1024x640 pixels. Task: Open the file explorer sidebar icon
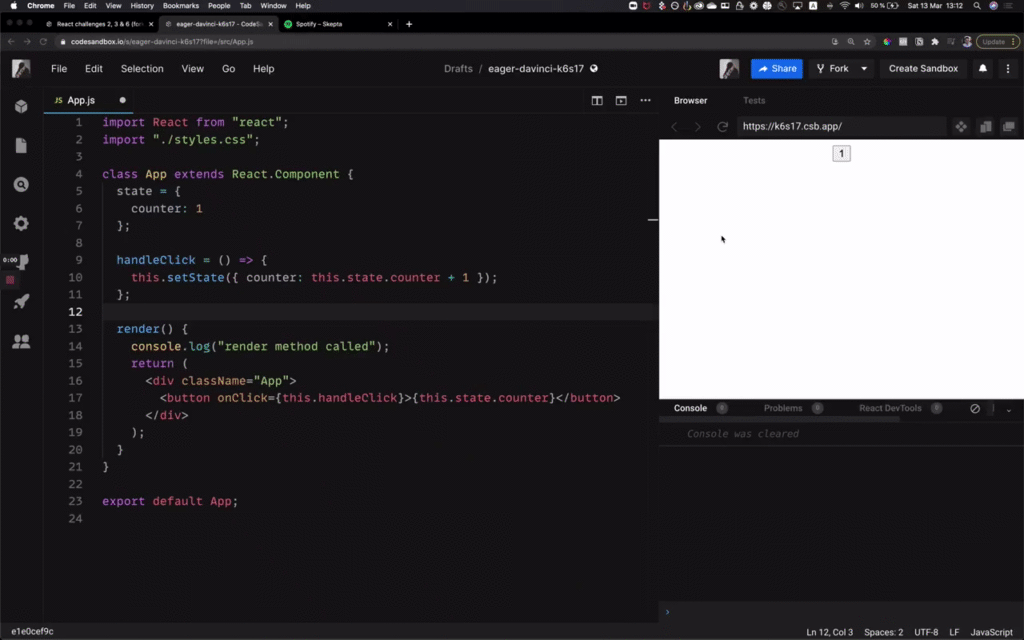coord(20,143)
